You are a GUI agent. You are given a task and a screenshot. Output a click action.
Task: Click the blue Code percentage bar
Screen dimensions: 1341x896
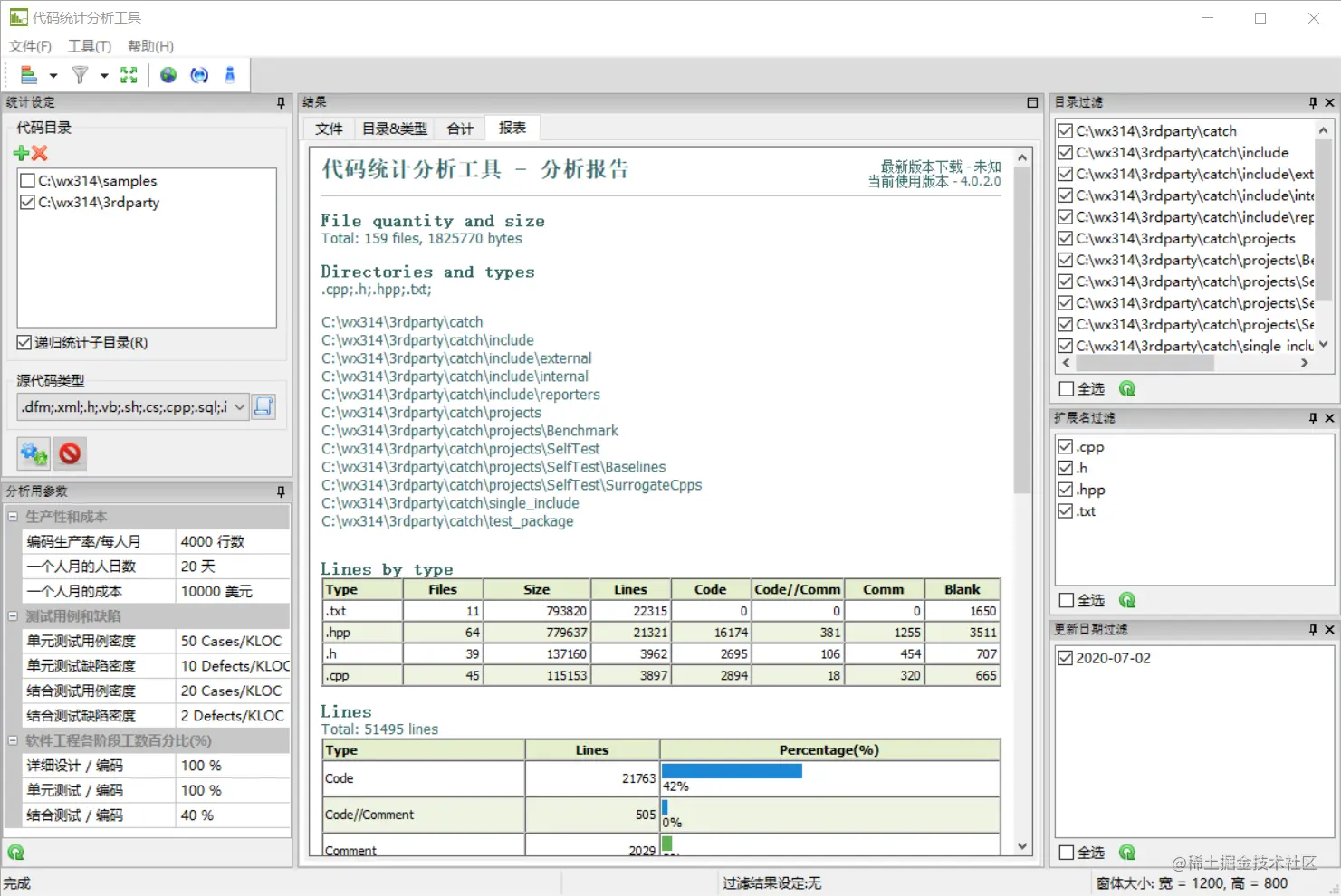[732, 770]
